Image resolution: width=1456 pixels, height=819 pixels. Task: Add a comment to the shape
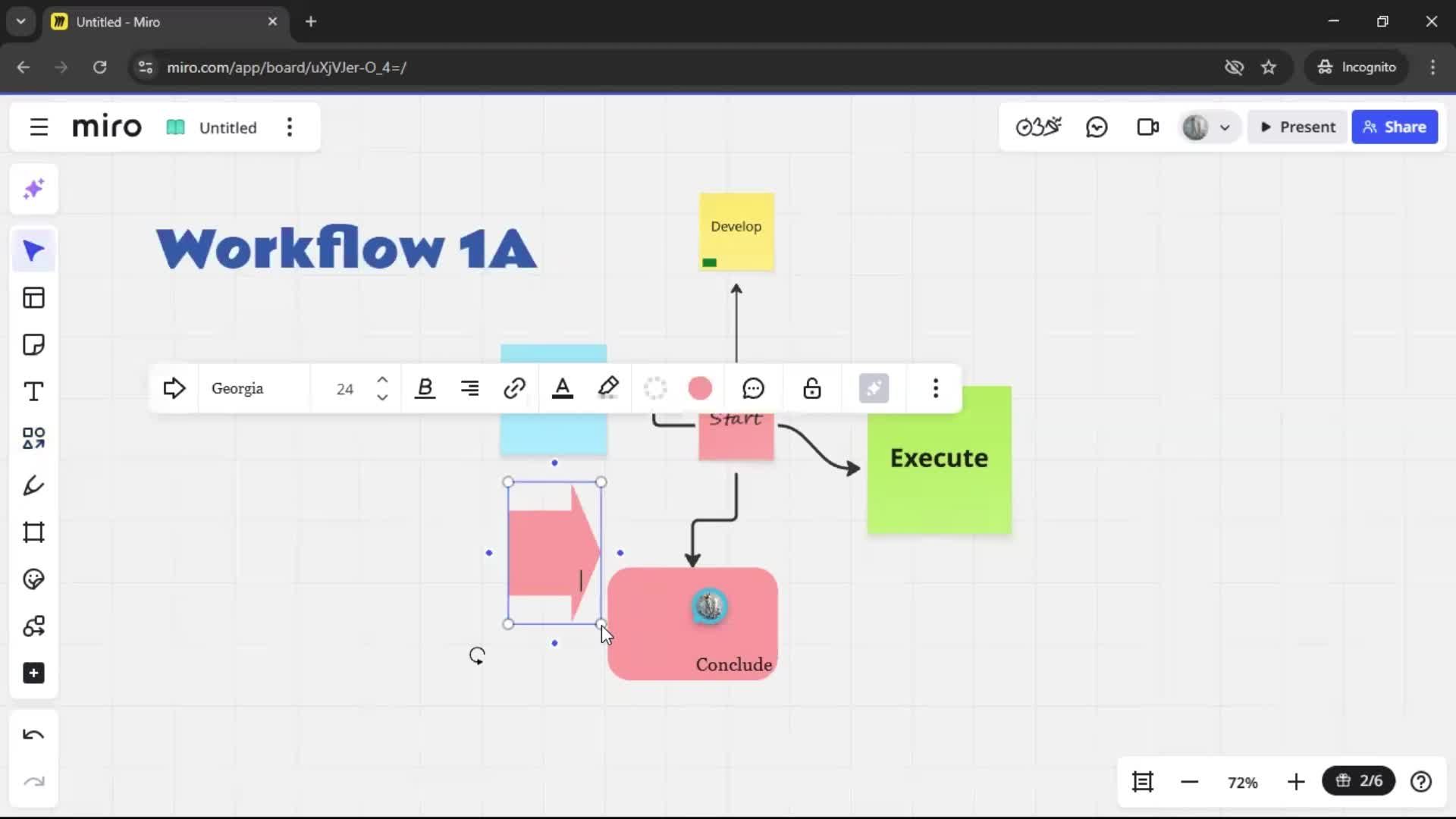[753, 388]
